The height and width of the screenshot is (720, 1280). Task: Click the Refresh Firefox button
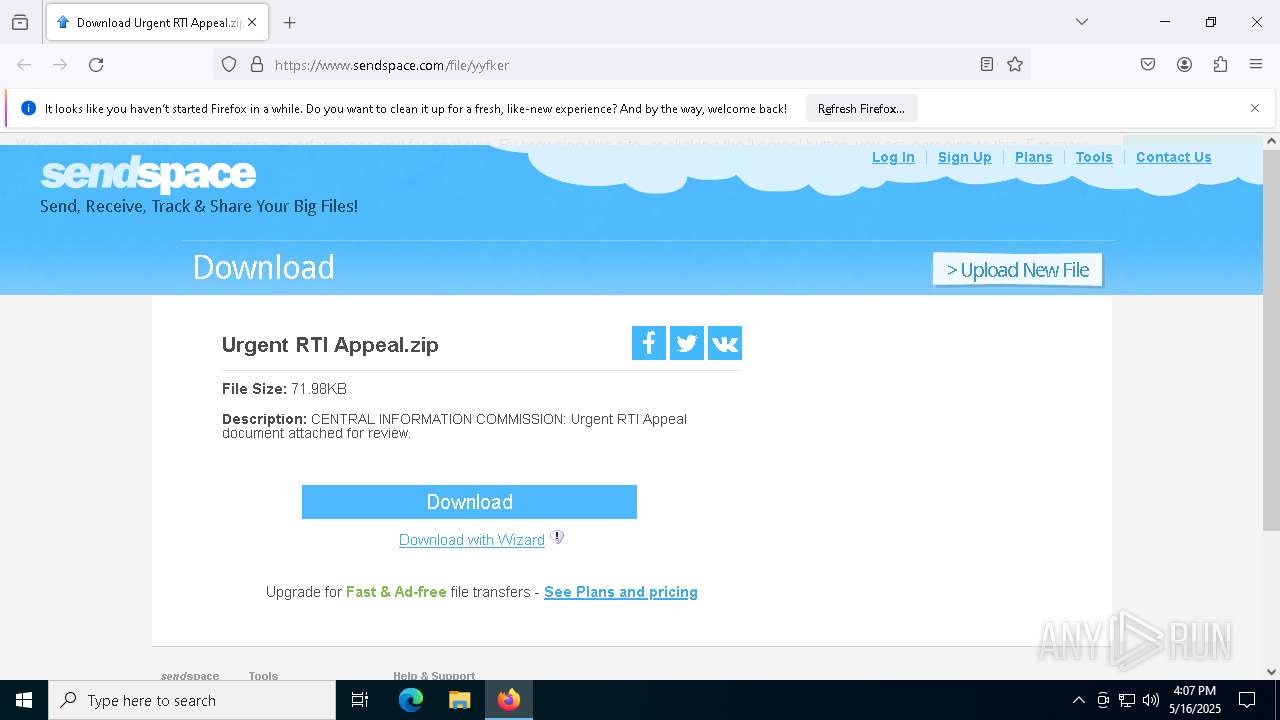pyautogui.click(x=861, y=109)
